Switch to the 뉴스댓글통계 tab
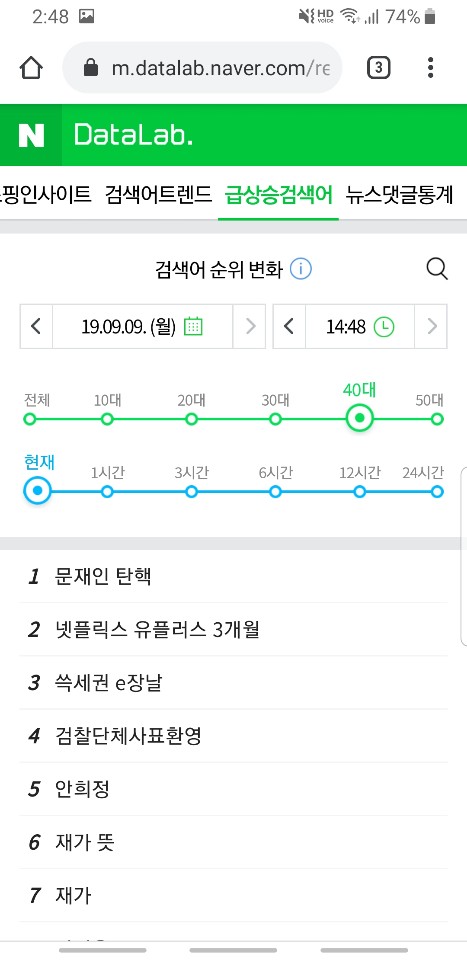 (400, 195)
